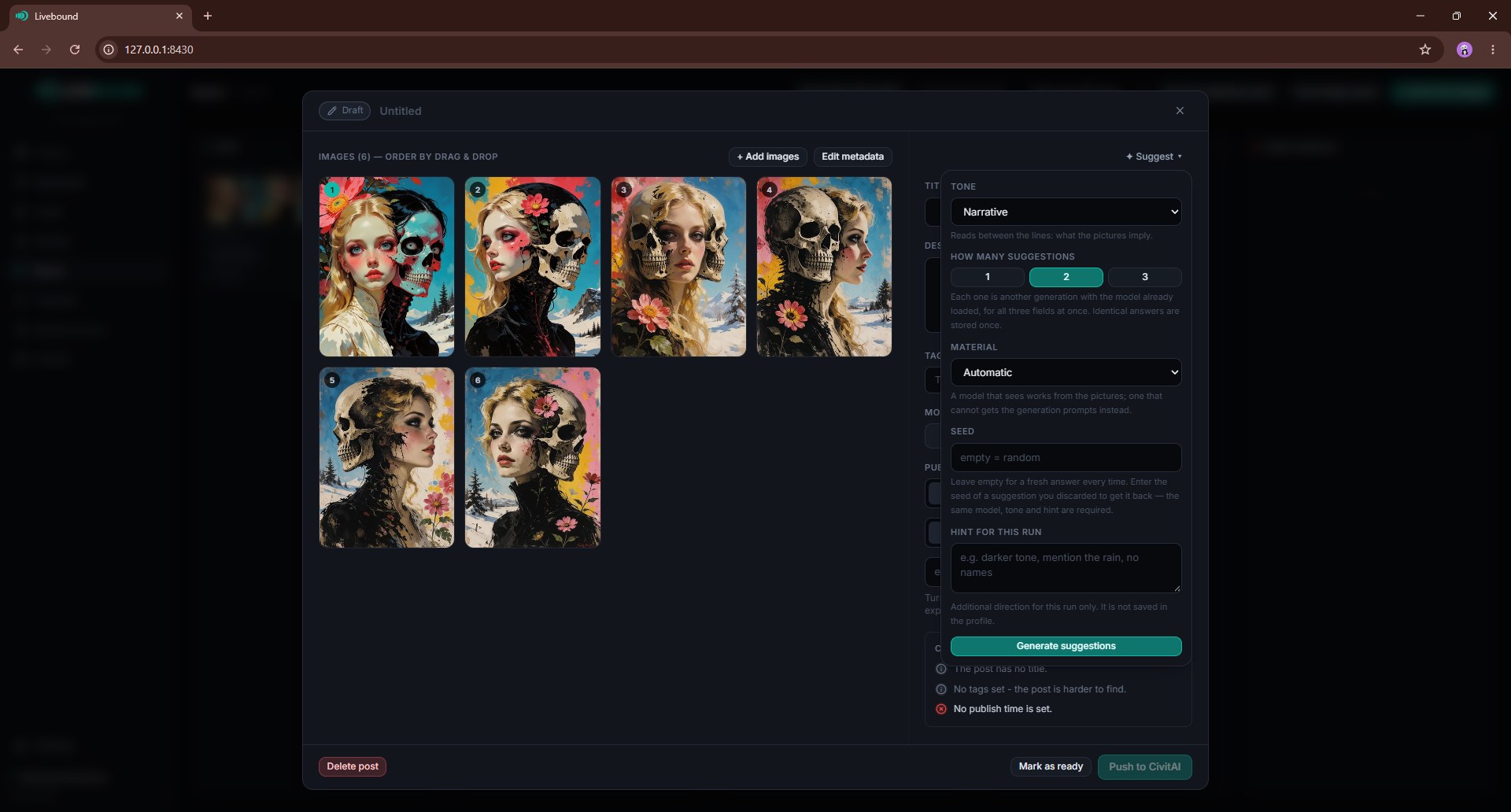
Task: Go forward in the browser
Action: click(x=46, y=50)
